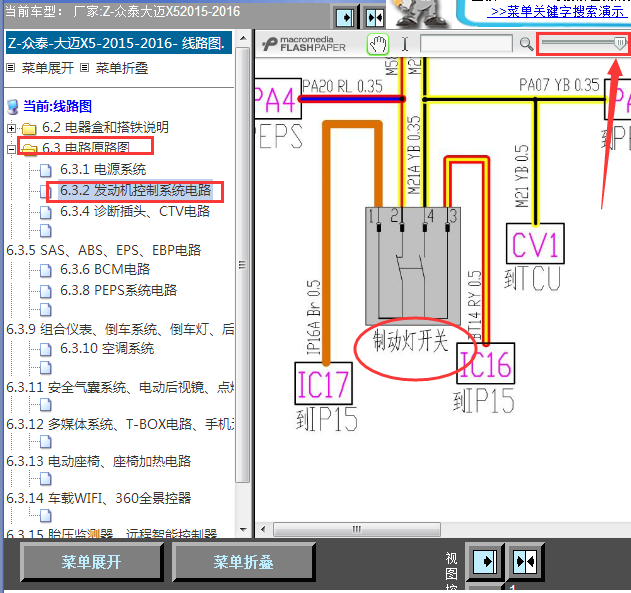Click the zoom slider handle

pyautogui.click(x=620, y=42)
